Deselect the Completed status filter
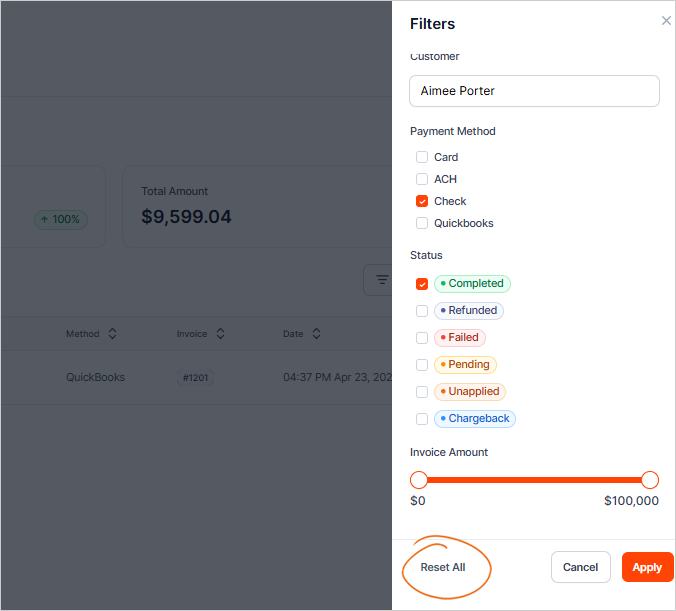Screen dimensions: 676x611 [422, 284]
